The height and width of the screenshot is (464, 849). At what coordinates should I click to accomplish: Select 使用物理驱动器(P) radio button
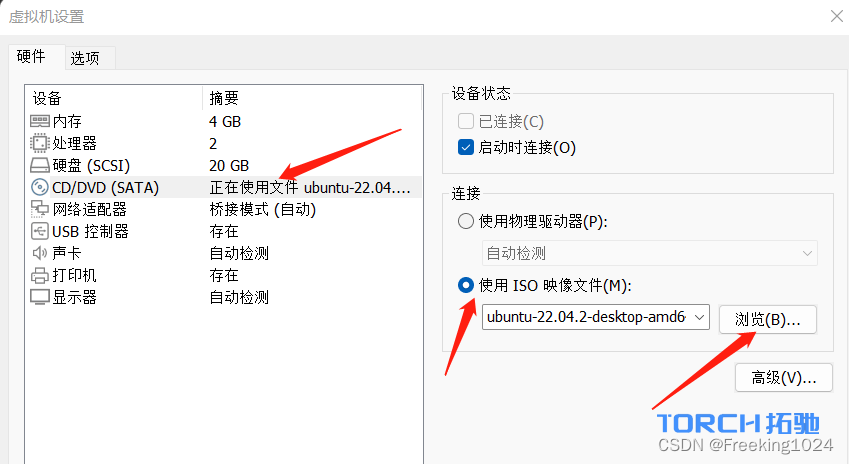tap(465, 222)
